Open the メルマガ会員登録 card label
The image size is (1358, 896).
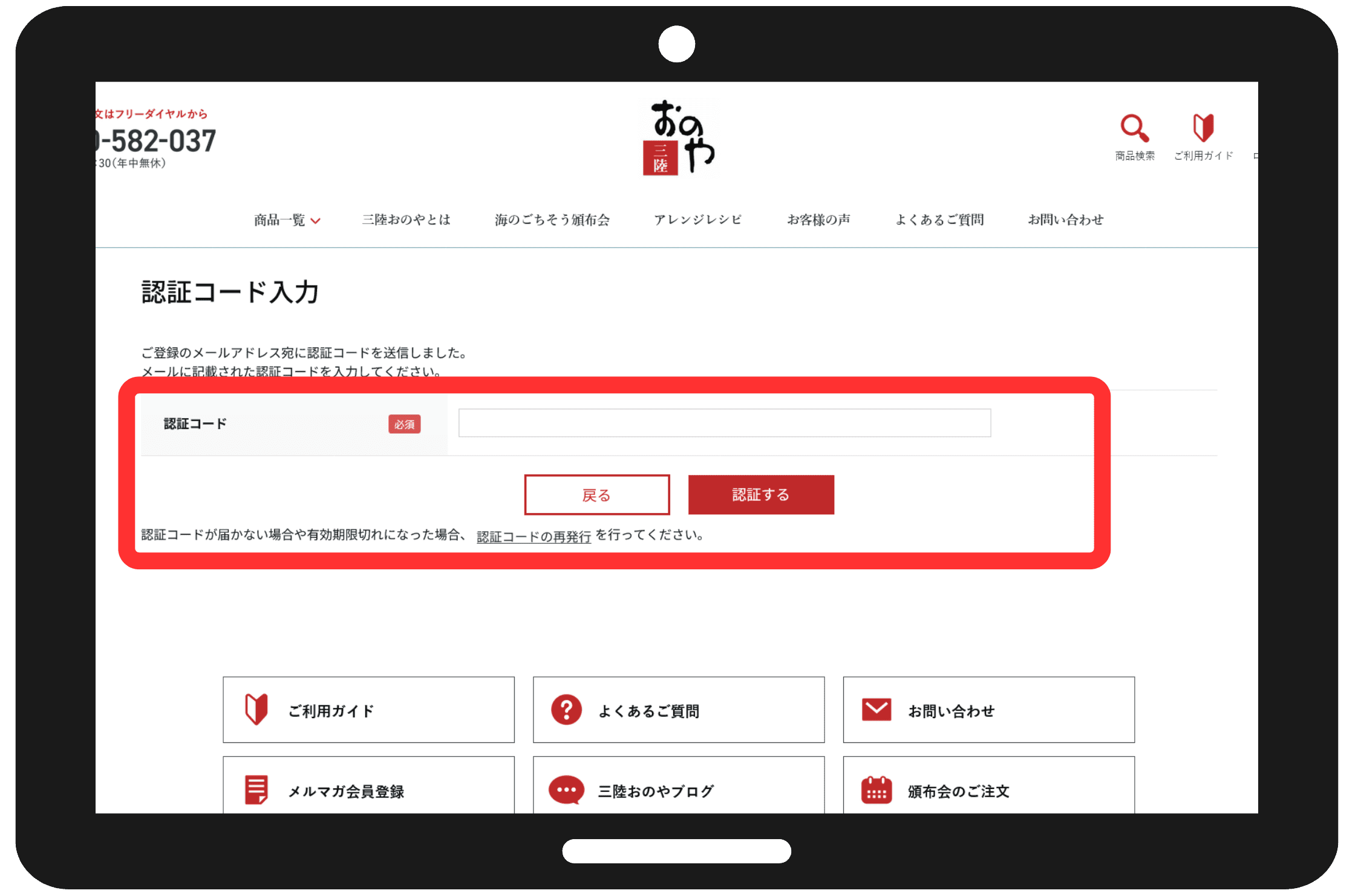pos(346,791)
